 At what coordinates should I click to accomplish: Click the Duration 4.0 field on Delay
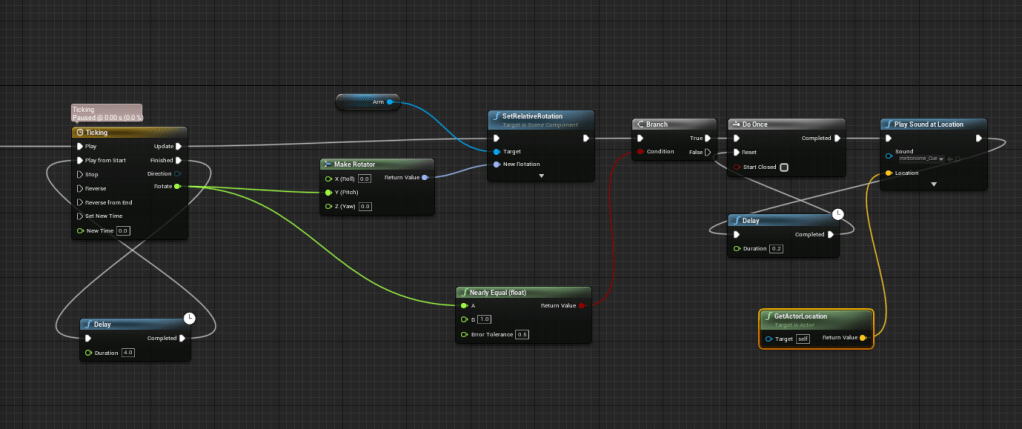point(128,353)
